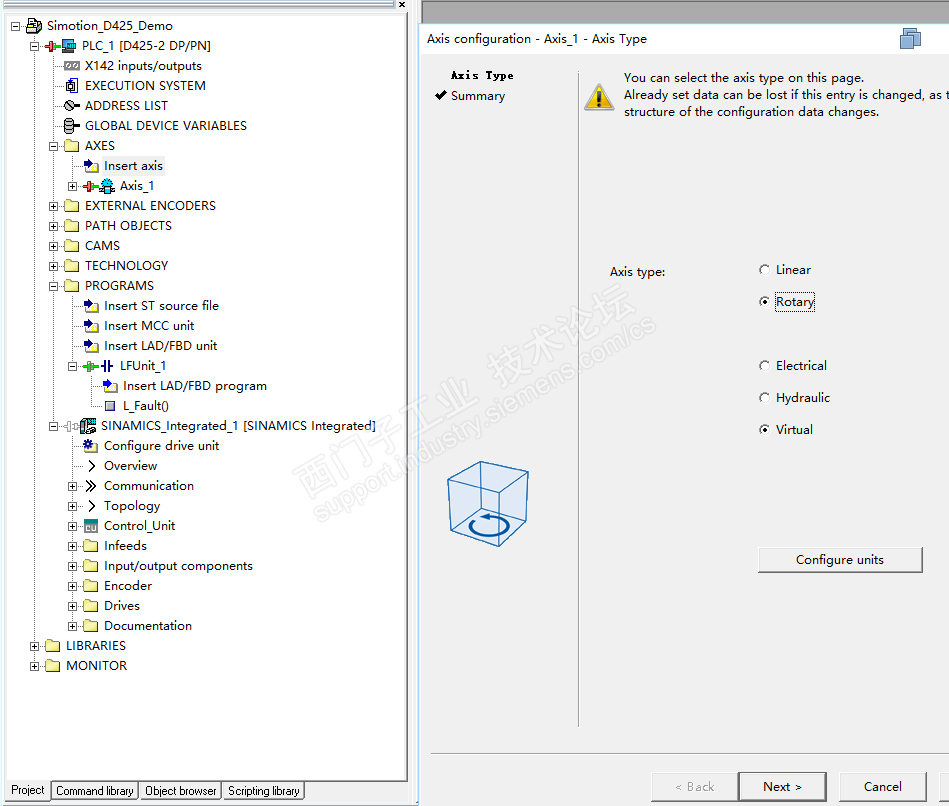Image resolution: width=949 pixels, height=806 pixels.
Task: Click the CAMS folder icon
Action: click(72, 246)
